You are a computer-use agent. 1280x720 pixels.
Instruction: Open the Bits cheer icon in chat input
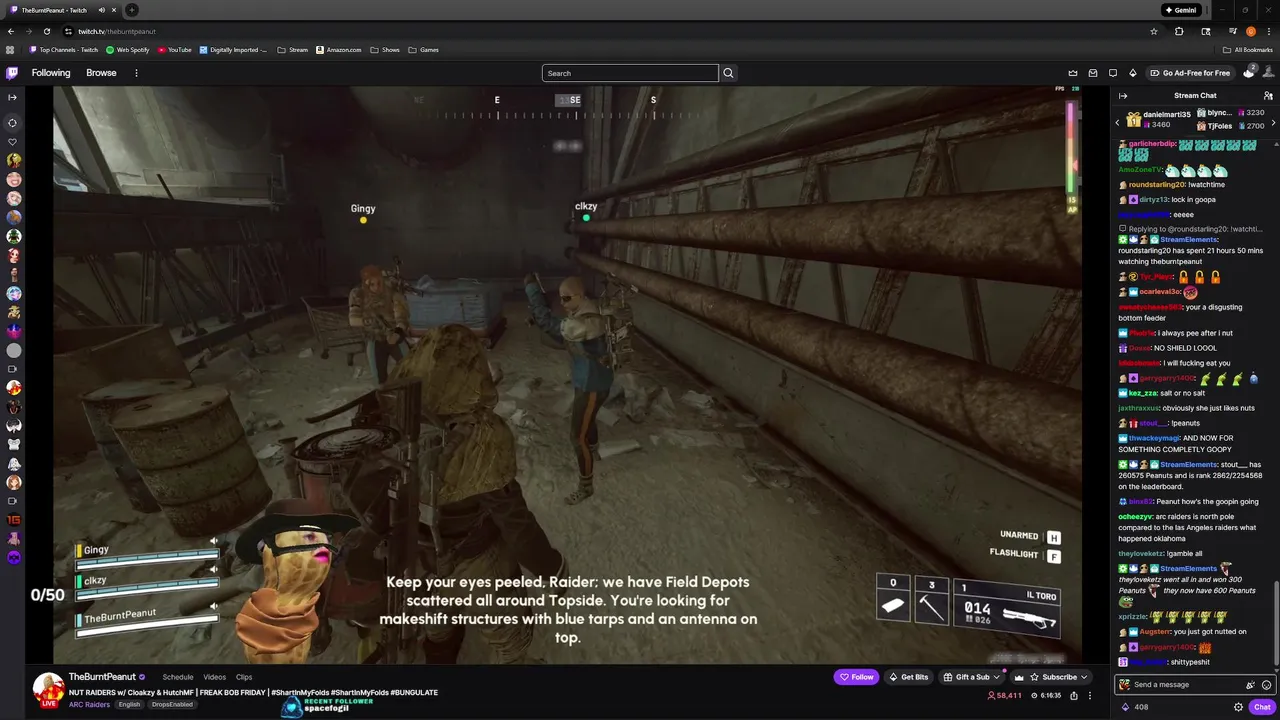(1250, 685)
